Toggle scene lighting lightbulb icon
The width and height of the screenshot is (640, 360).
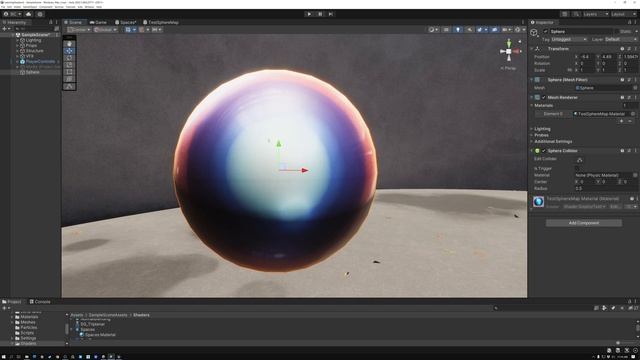458,29
